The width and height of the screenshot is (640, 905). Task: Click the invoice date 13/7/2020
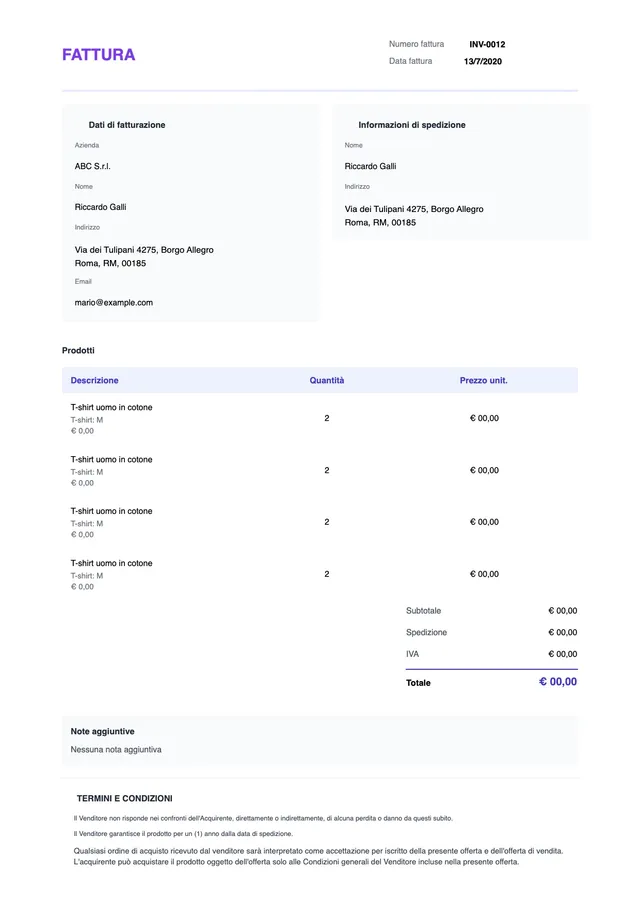tap(482, 61)
